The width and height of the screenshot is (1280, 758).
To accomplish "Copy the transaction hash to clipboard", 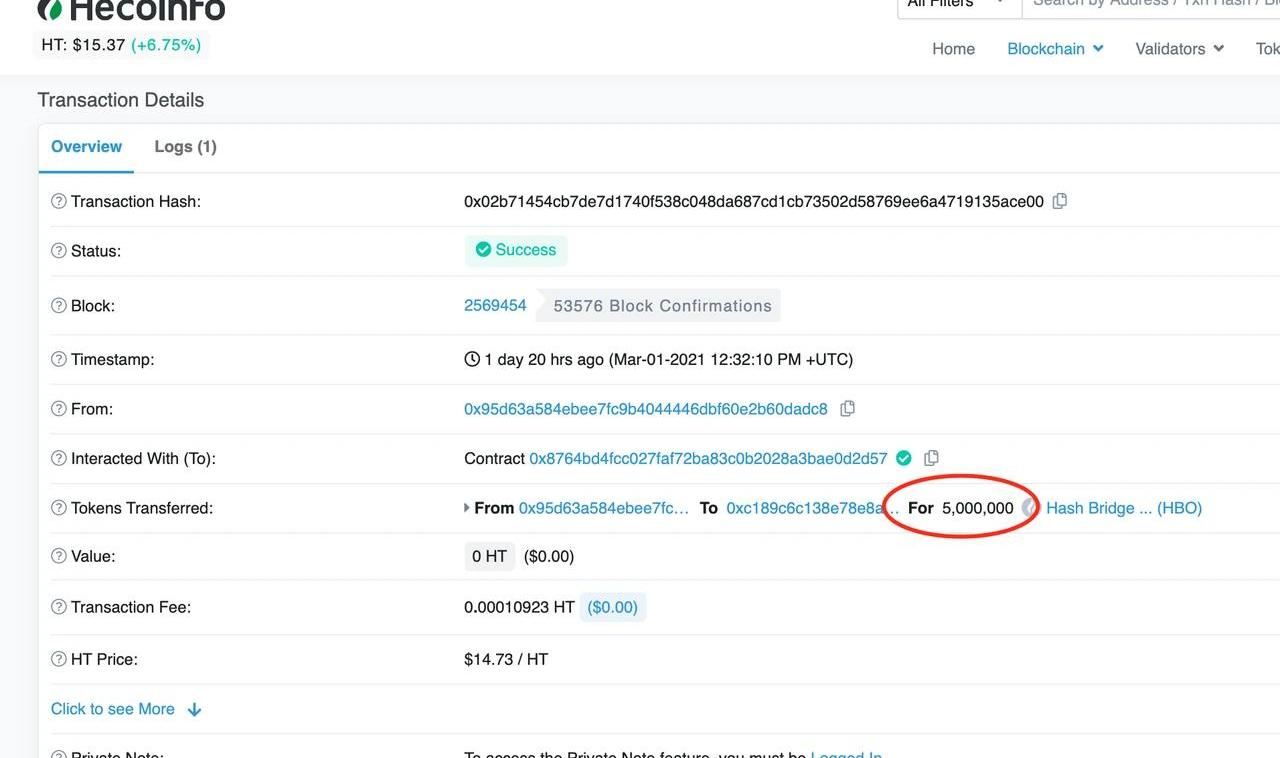I will (1060, 201).
